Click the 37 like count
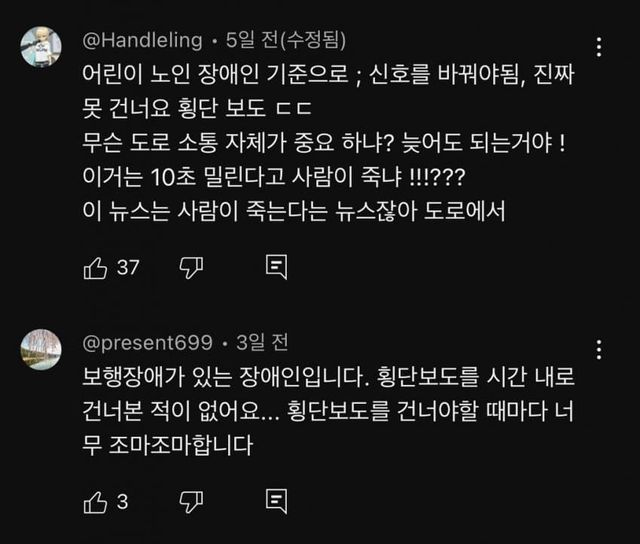 [128, 267]
